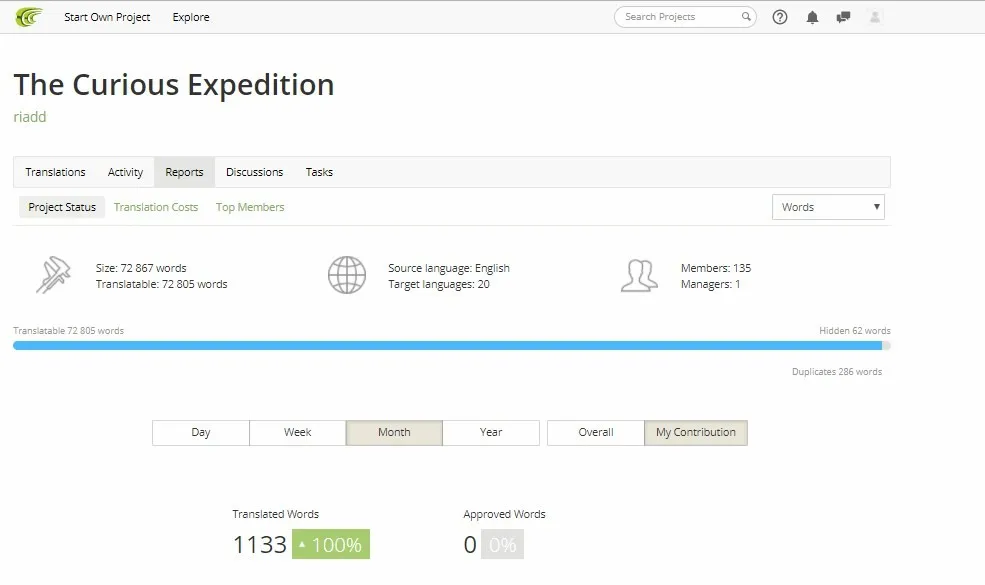Switch to the Tasks tab
This screenshot has width=985, height=585.
pos(319,172)
